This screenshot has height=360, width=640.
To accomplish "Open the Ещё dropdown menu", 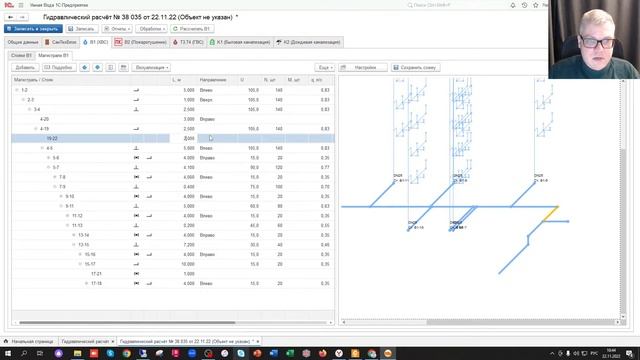I will pyautogui.click(x=325, y=67).
